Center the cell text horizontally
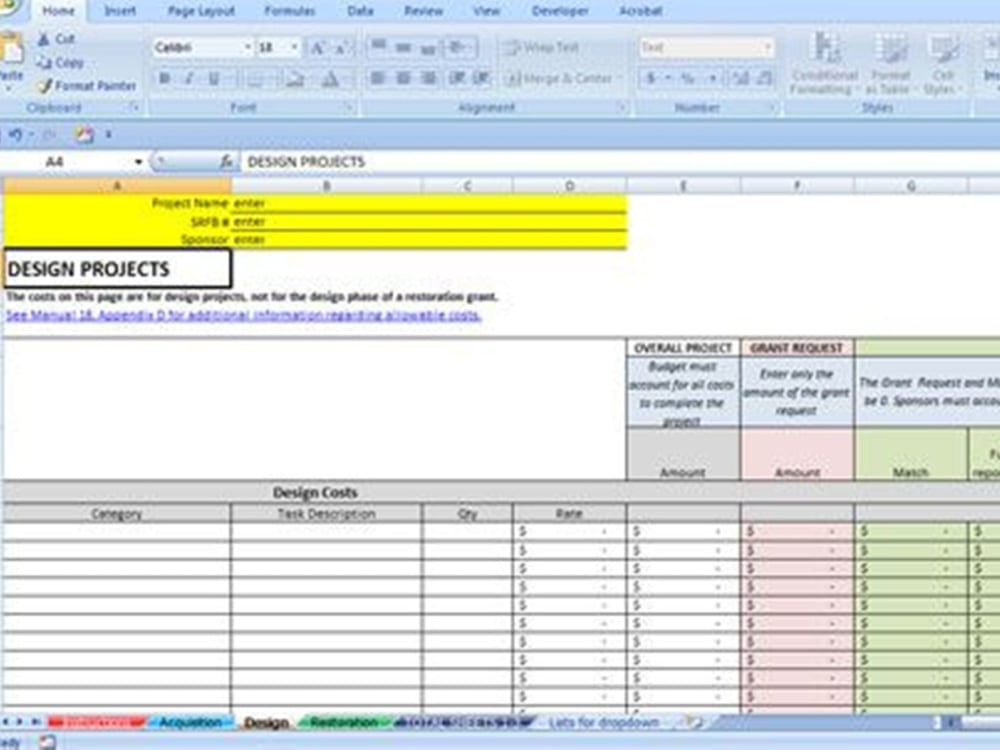This screenshot has height=750, width=1000. tap(403, 78)
